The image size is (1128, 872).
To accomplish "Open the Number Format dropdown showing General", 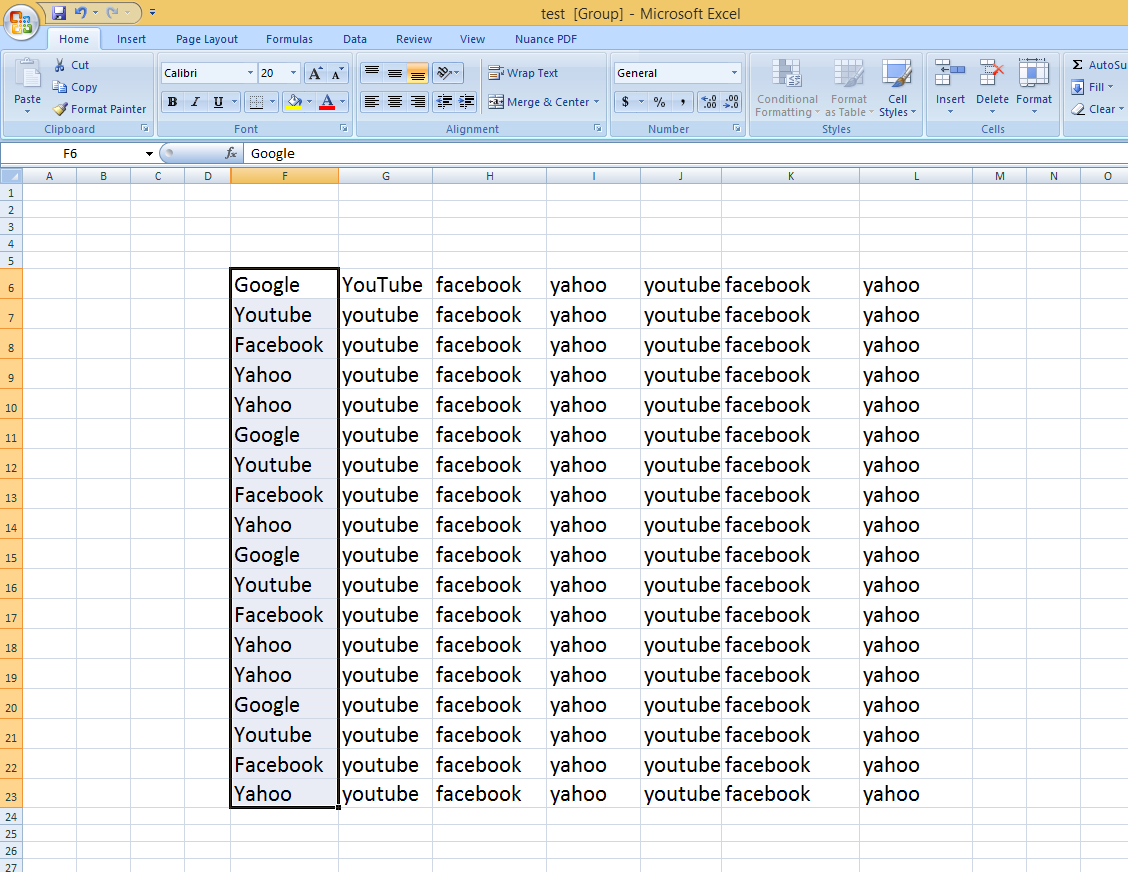I will pyautogui.click(x=677, y=72).
